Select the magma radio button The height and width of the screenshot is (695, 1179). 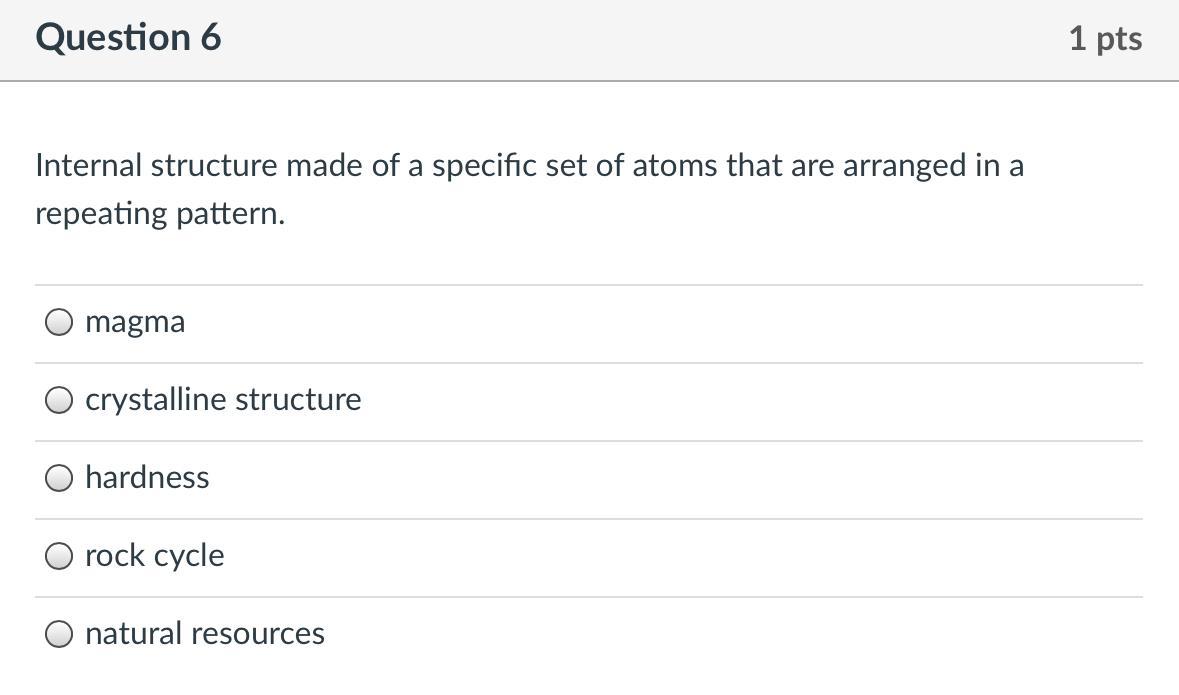tap(59, 322)
